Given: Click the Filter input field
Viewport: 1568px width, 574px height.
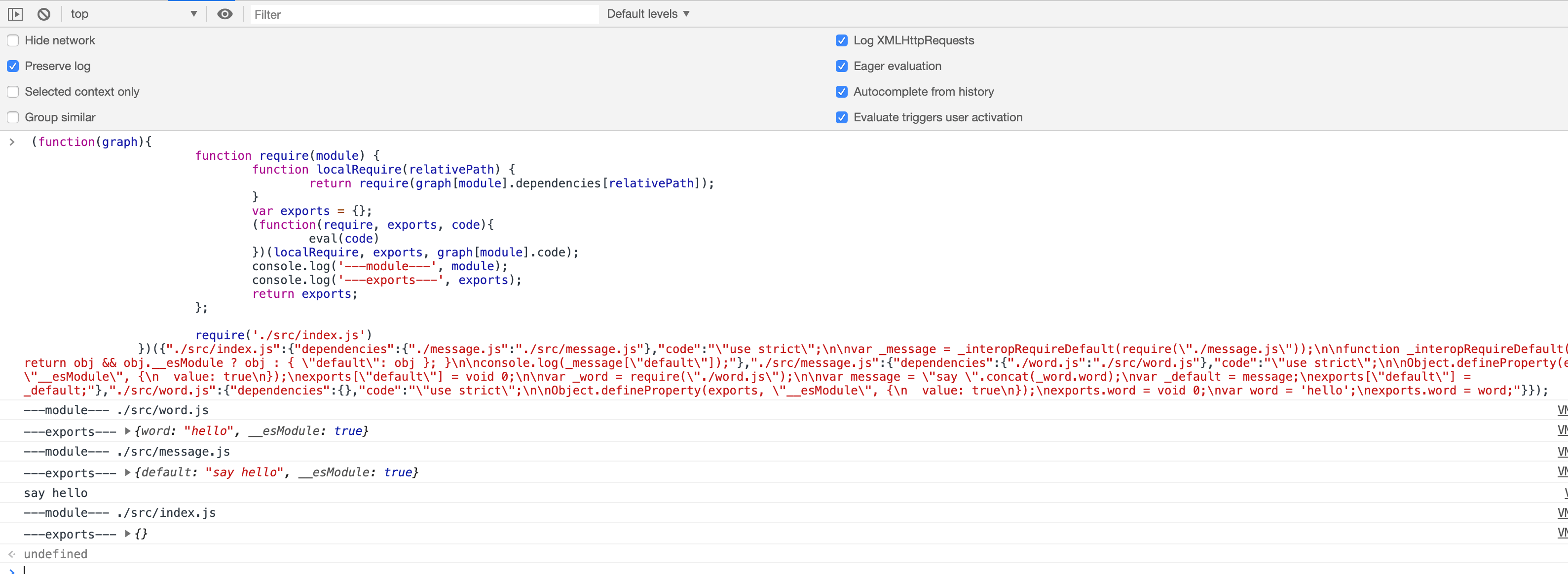Looking at the screenshot, I should click(x=424, y=14).
